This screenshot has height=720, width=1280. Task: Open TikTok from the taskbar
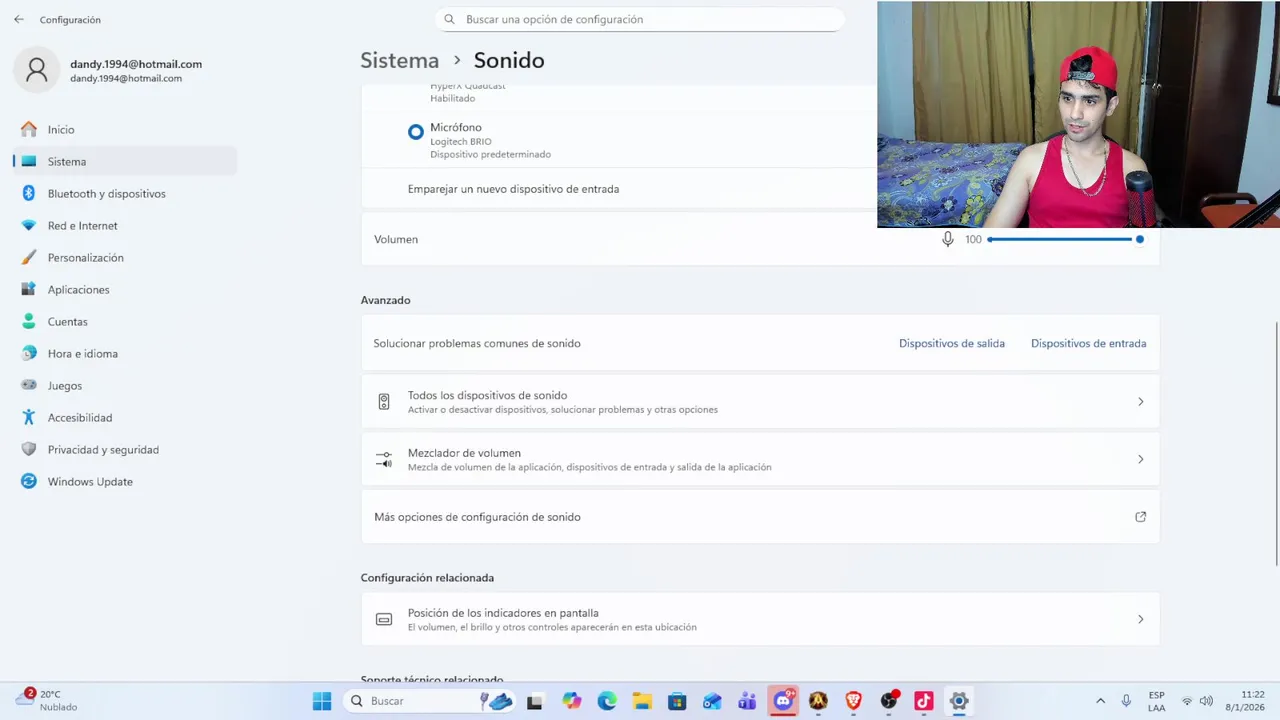tap(923, 702)
